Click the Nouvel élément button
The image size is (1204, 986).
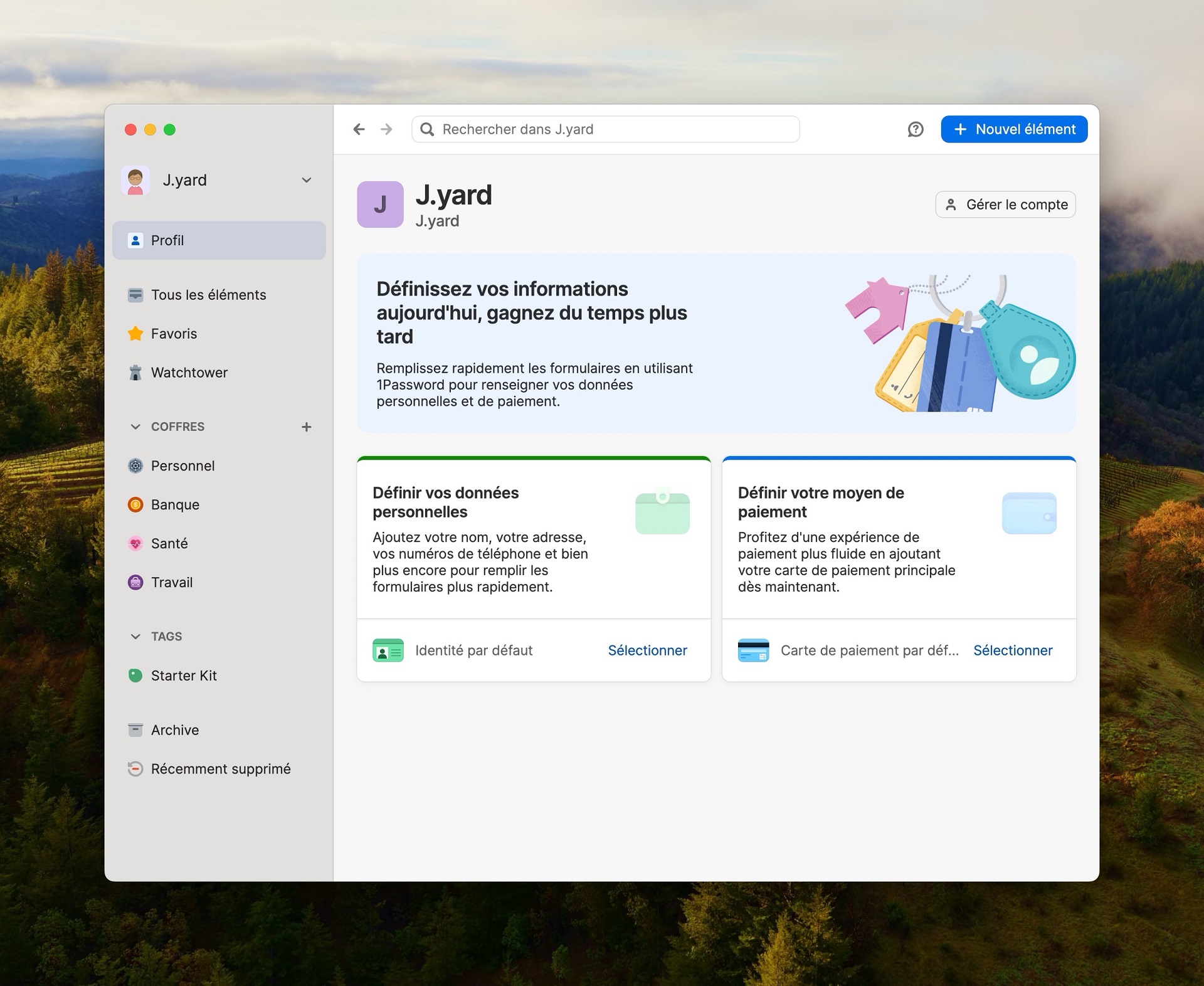(x=1014, y=129)
